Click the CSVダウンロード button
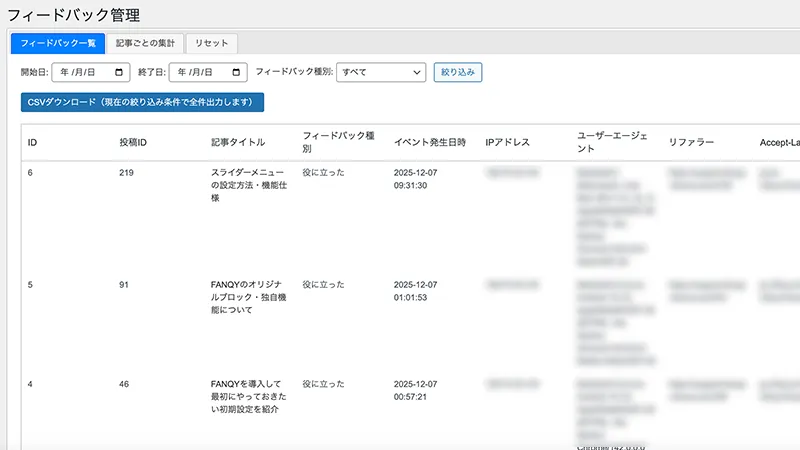This screenshot has width=800, height=450. point(142,102)
